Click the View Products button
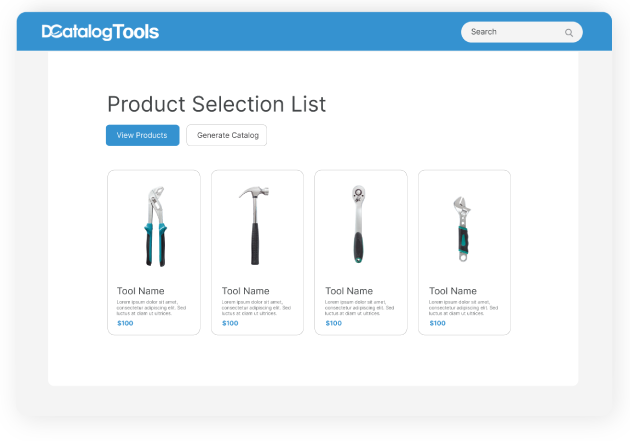The width and height of the screenshot is (630, 441). pos(142,135)
